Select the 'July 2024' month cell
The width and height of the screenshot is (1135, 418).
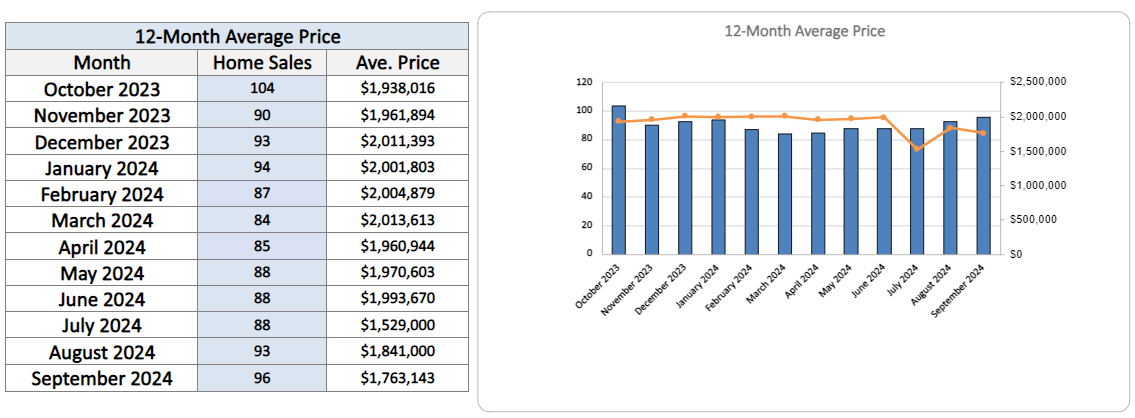pos(102,326)
